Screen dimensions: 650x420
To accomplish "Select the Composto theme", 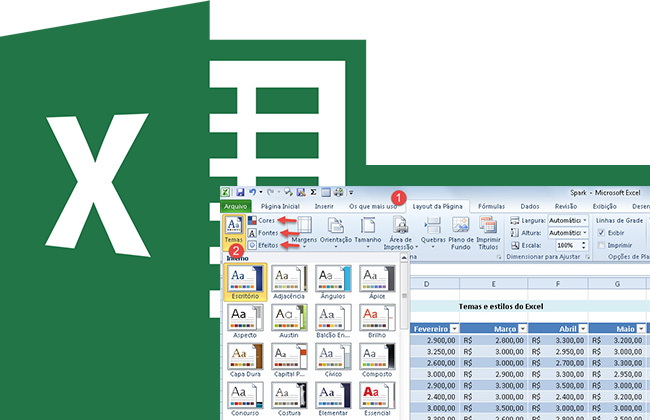I will click(x=377, y=360).
